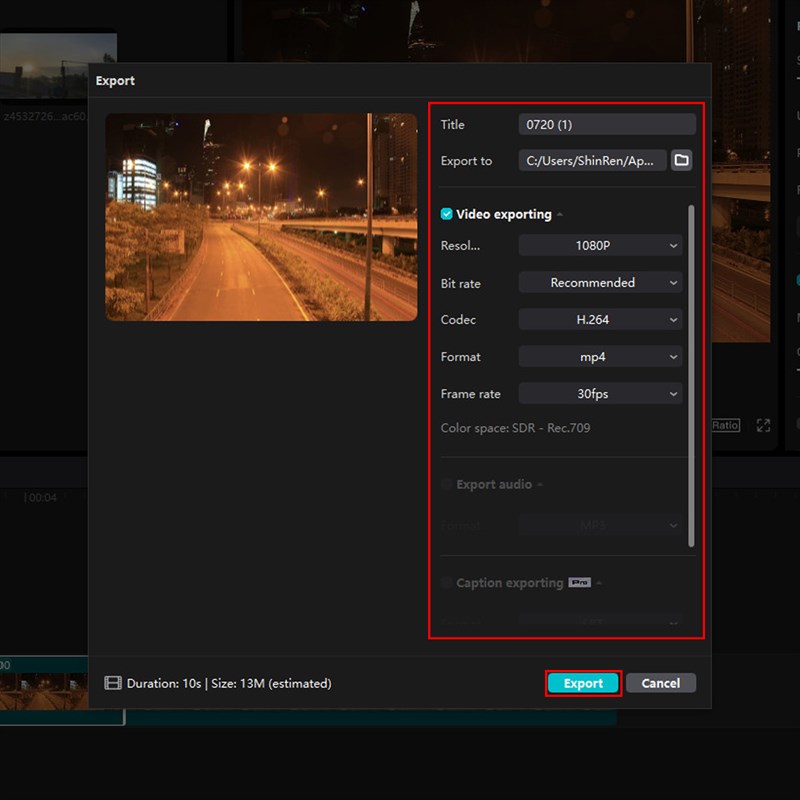Screen dimensions: 800x800
Task: Click the Pro badge next to Caption exporting
Action: (x=579, y=582)
